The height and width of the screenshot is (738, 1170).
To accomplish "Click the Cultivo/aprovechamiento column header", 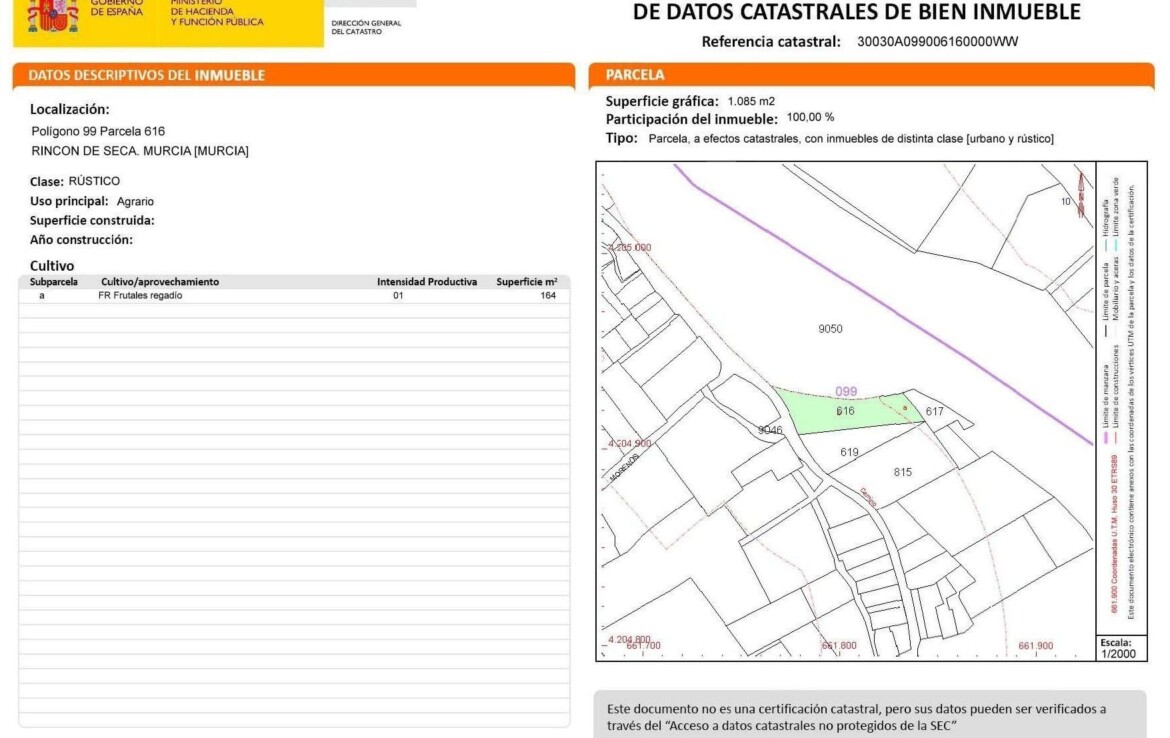I will coord(159,282).
